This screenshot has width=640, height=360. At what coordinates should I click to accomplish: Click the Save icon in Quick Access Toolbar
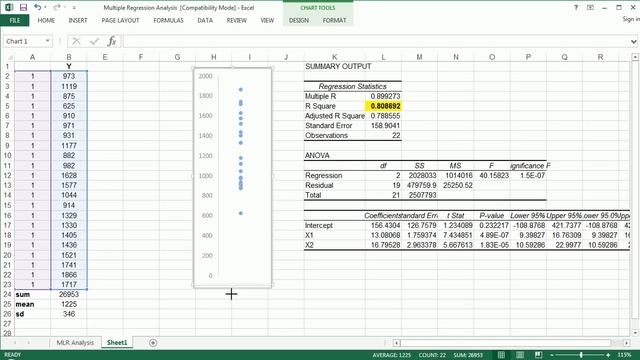[x=23, y=7]
